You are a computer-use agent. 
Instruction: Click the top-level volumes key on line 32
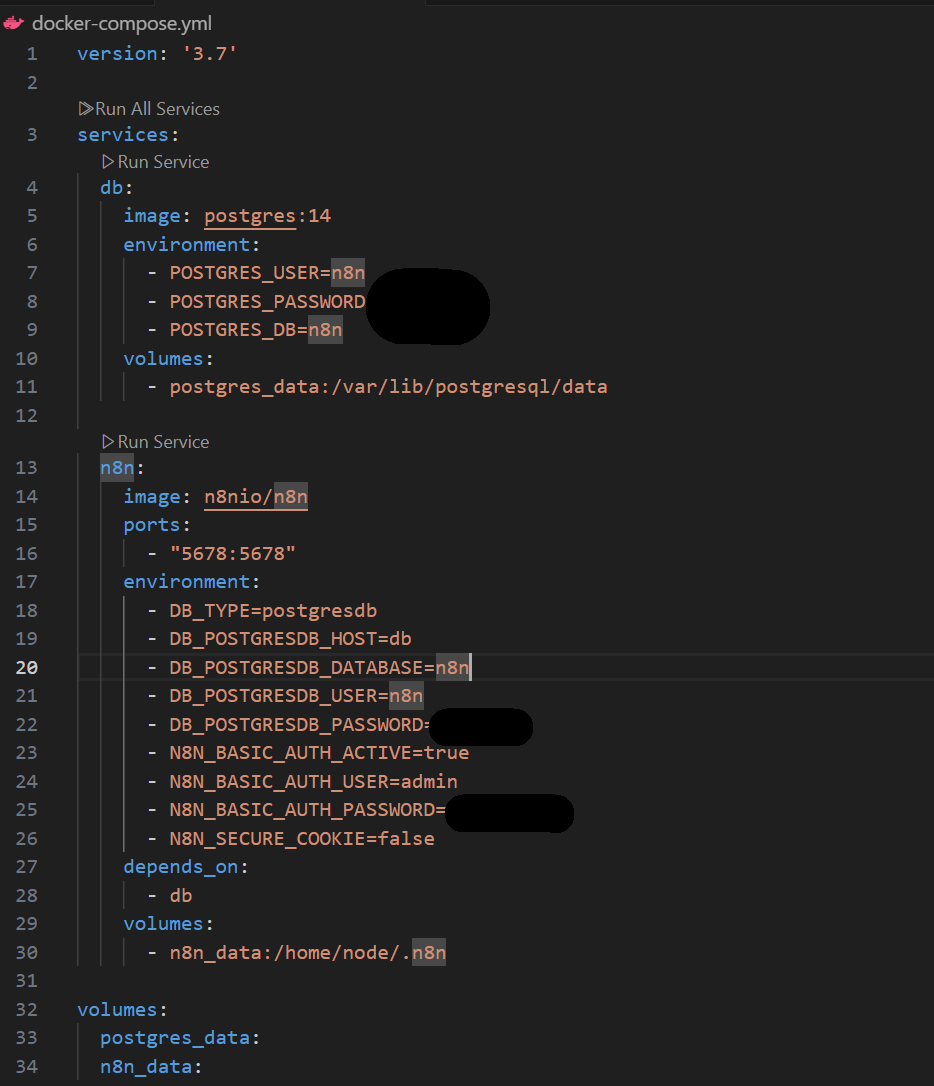tap(116, 1010)
